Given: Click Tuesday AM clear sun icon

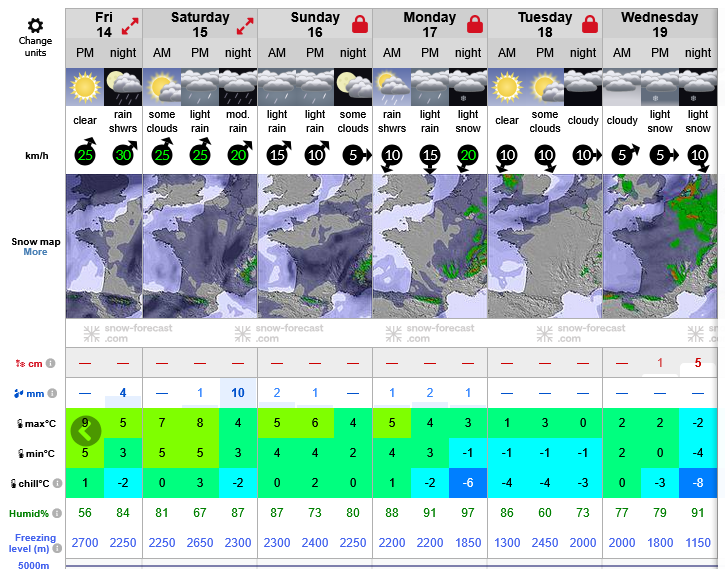Looking at the screenshot, I should pyautogui.click(x=507, y=87).
